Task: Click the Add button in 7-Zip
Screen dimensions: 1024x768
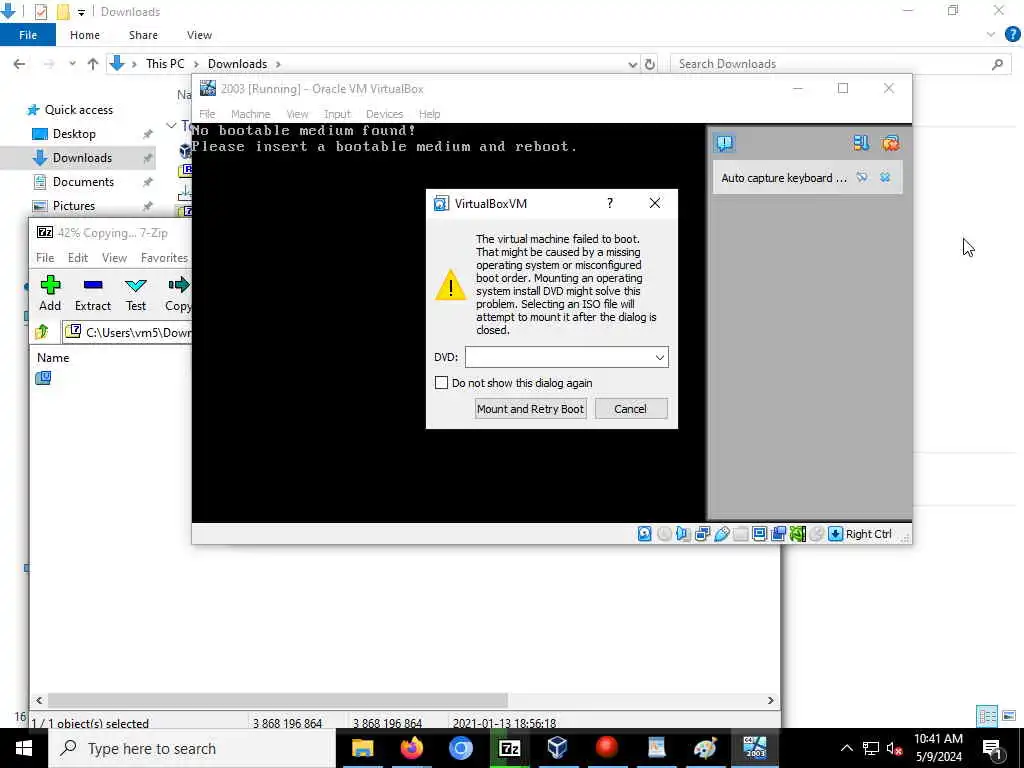Action: (x=50, y=293)
